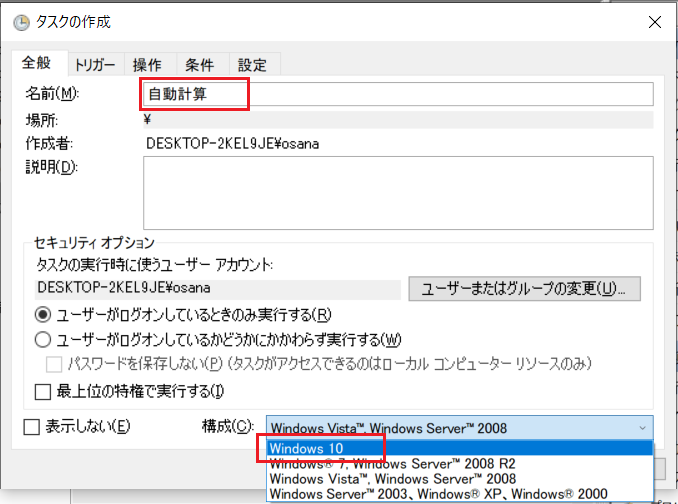Image resolution: width=678 pixels, height=504 pixels.
Task: Click ユーザーまたはグループの変更 button
Action: [x=524, y=288]
